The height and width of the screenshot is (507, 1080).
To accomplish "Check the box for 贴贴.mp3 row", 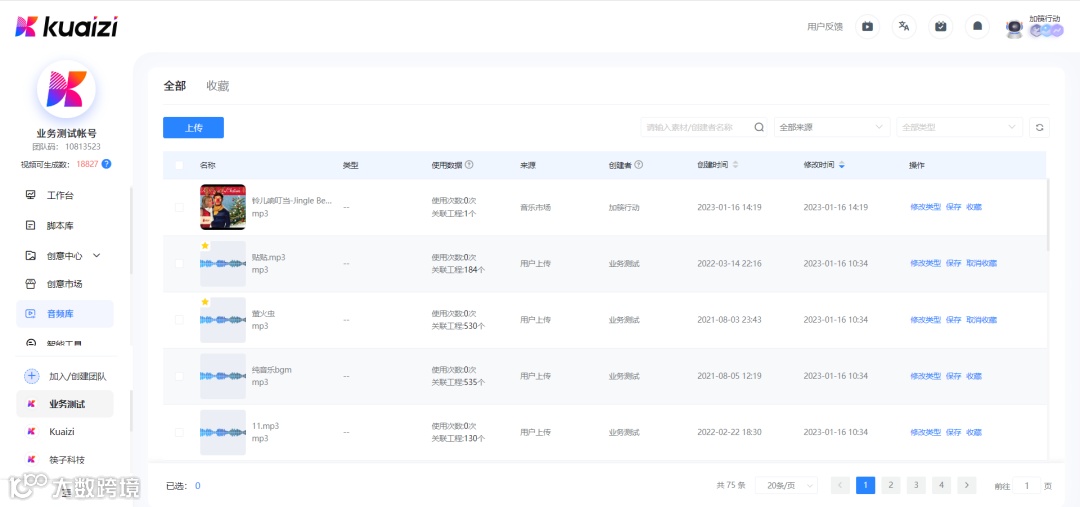I will click(x=179, y=263).
